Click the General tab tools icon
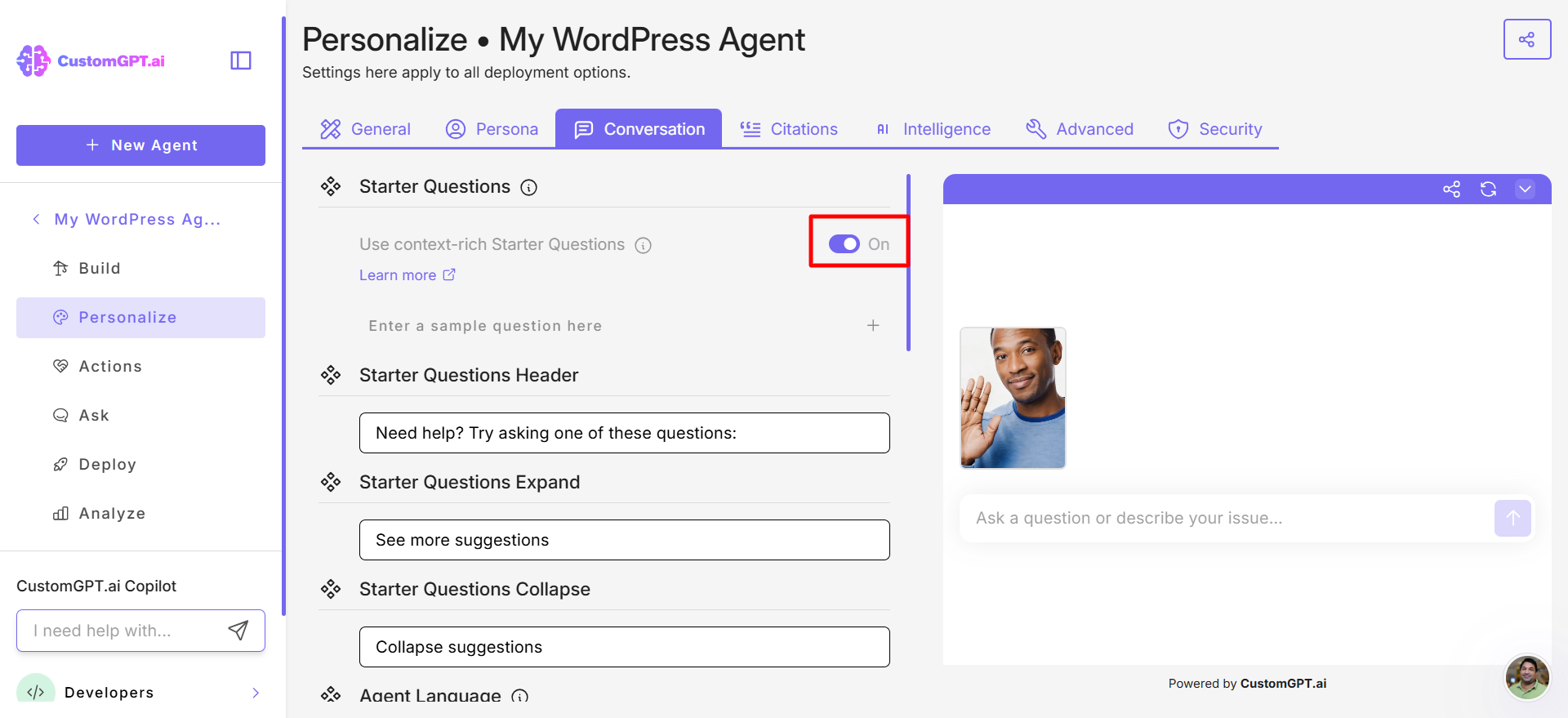The height and width of the screenshot is (718, 1568). tap(331, 129)
